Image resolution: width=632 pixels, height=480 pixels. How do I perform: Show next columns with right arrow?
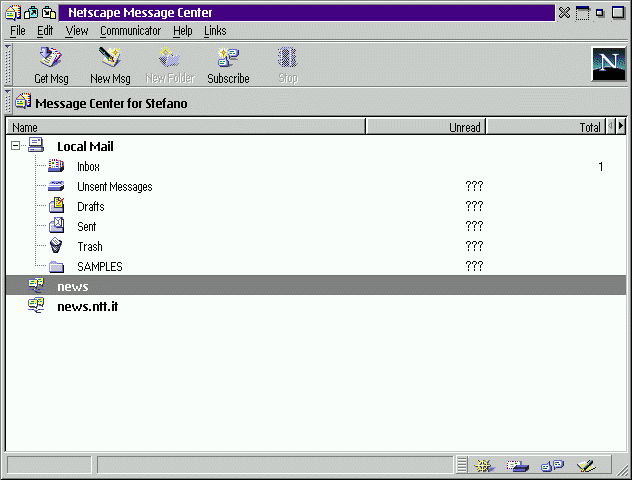[x=621, y=126]
